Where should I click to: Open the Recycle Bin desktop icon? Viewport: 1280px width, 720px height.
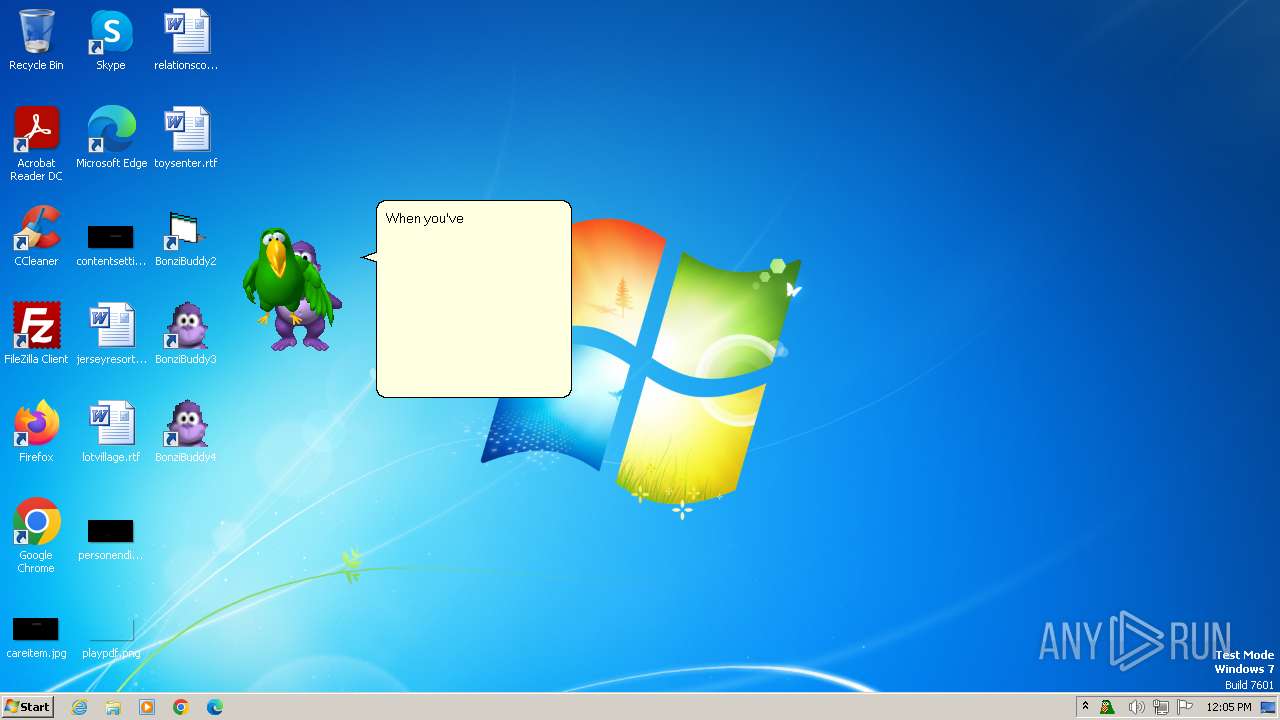pyautogui.click(x=36, y=40)
